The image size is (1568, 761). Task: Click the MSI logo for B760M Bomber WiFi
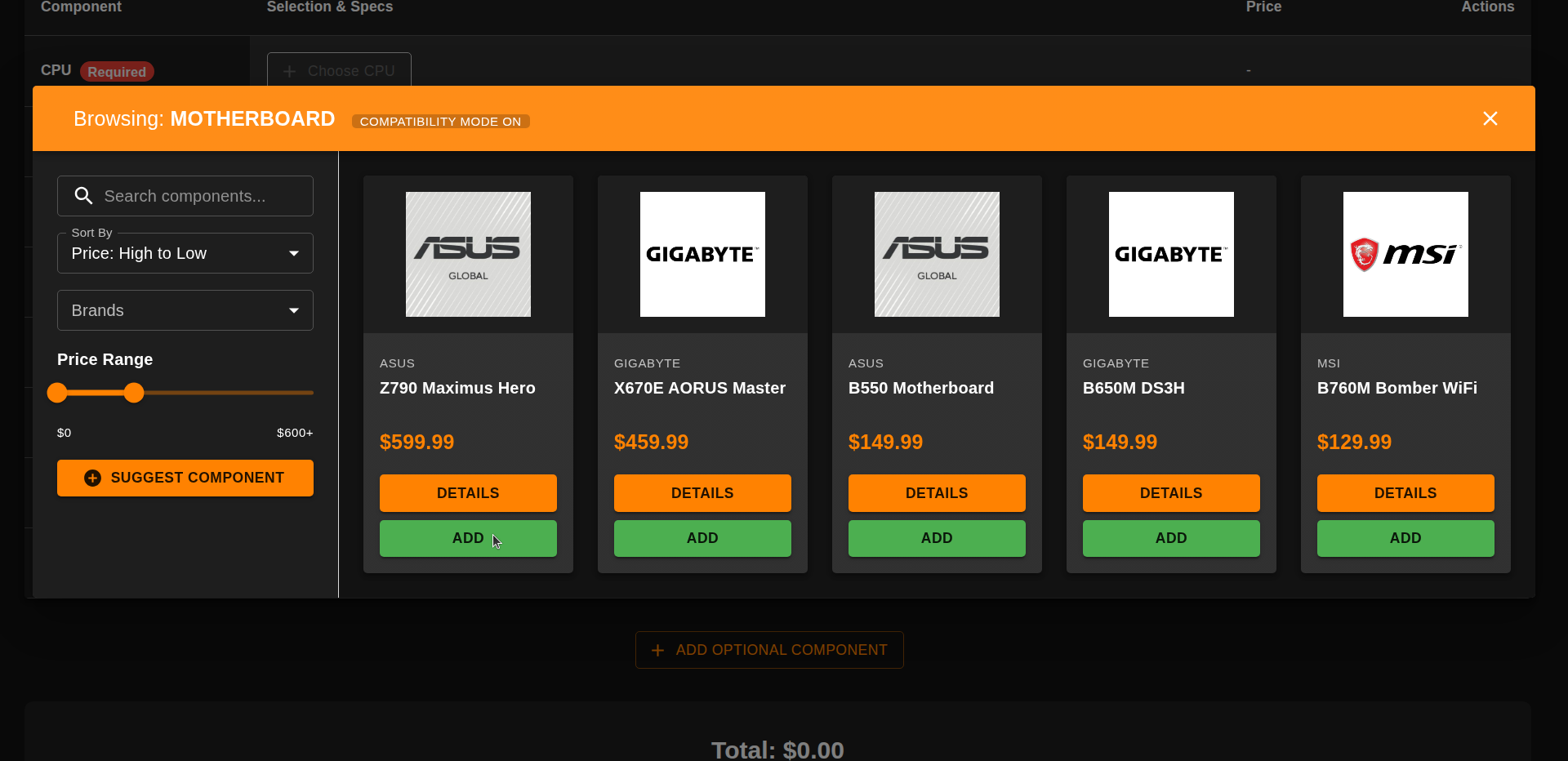pyautogui.click(x=1405, y=254)
